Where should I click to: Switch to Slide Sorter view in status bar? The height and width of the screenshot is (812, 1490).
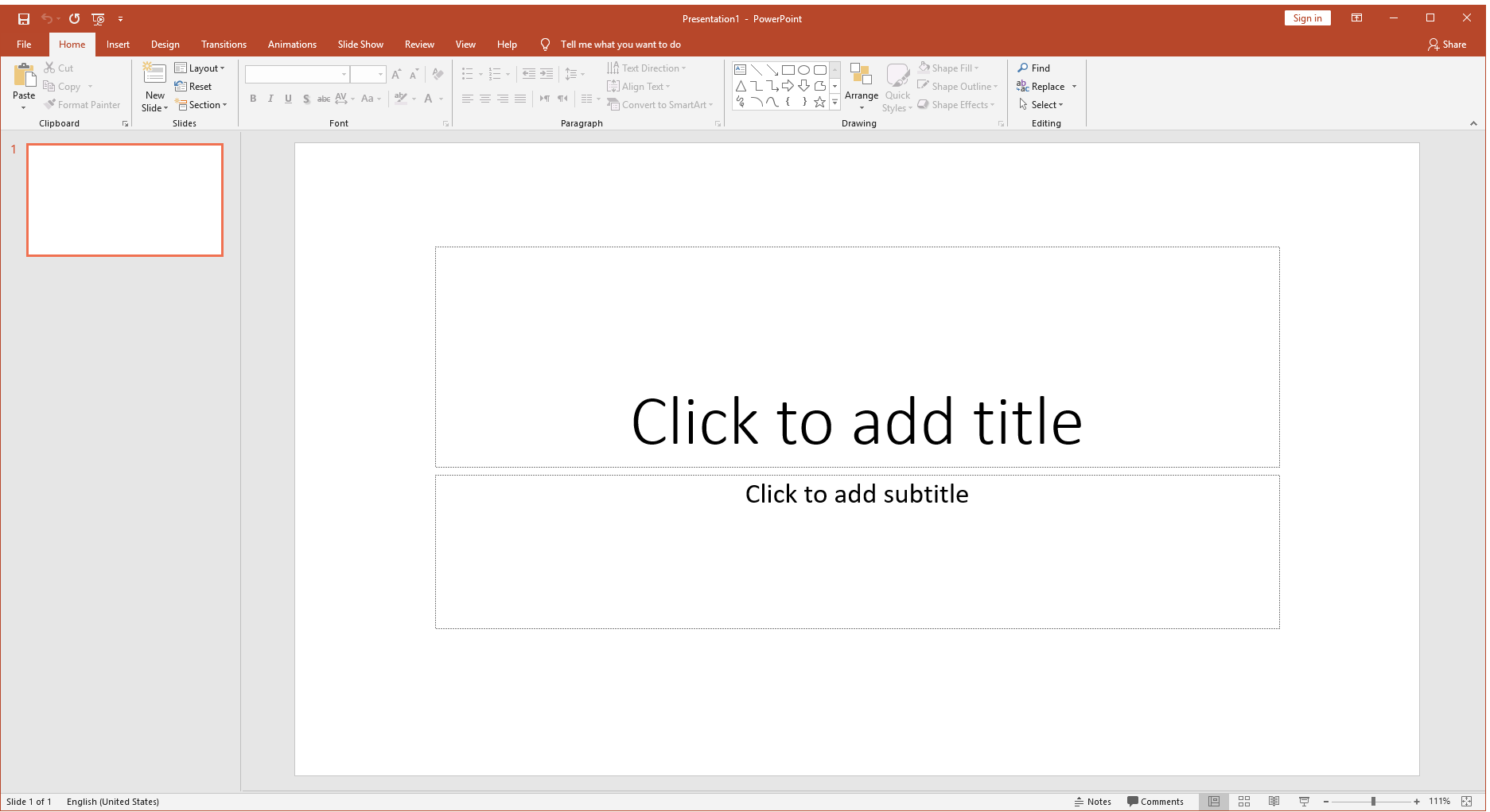coord(1244,802)
